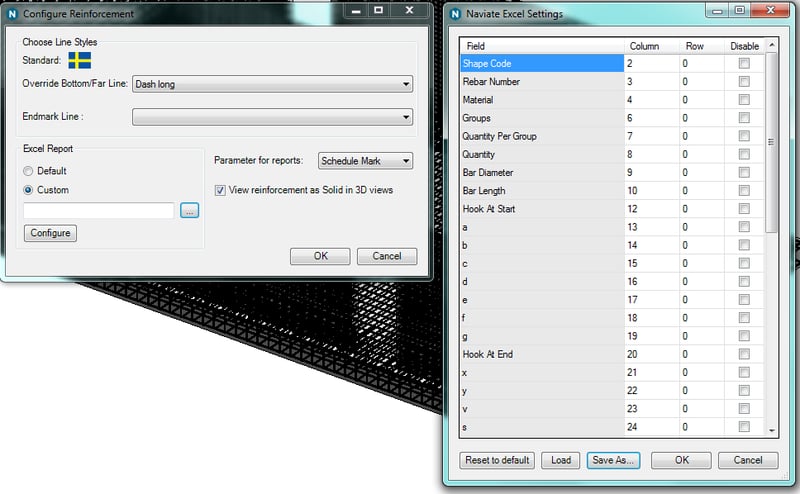
Task: Click the Save As... button
Action: tap(613, 460)
